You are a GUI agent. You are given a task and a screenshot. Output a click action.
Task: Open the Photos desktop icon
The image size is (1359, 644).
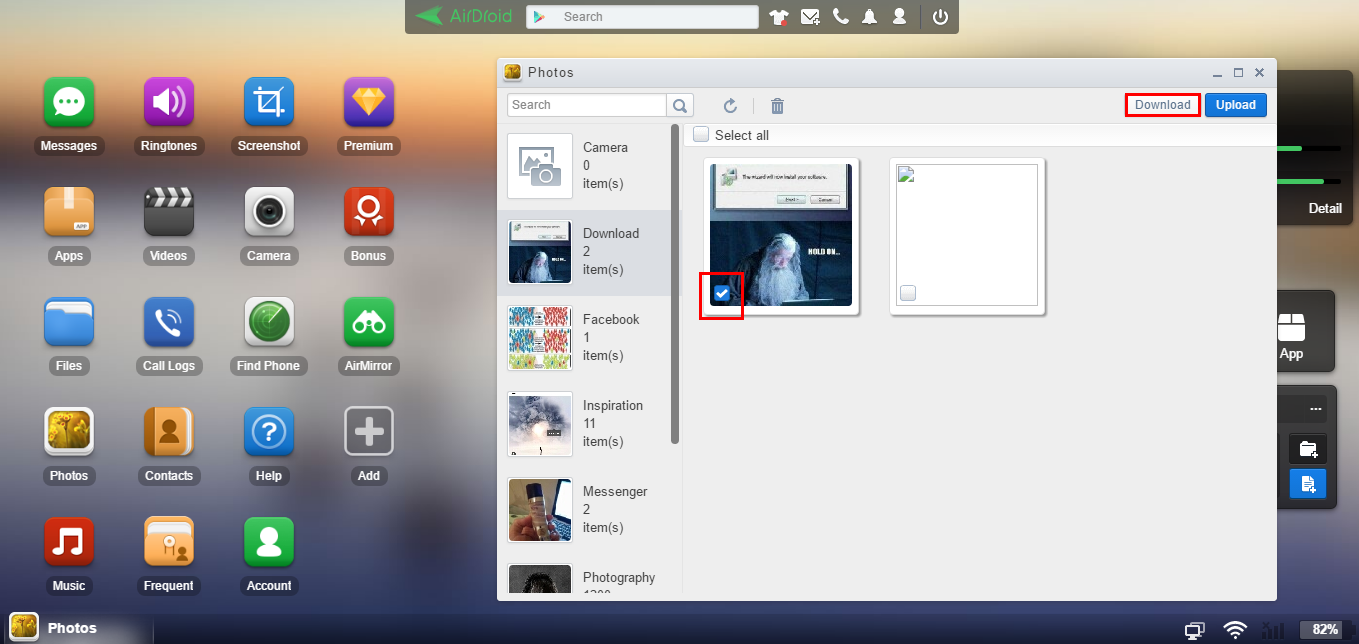click(69, 432)
